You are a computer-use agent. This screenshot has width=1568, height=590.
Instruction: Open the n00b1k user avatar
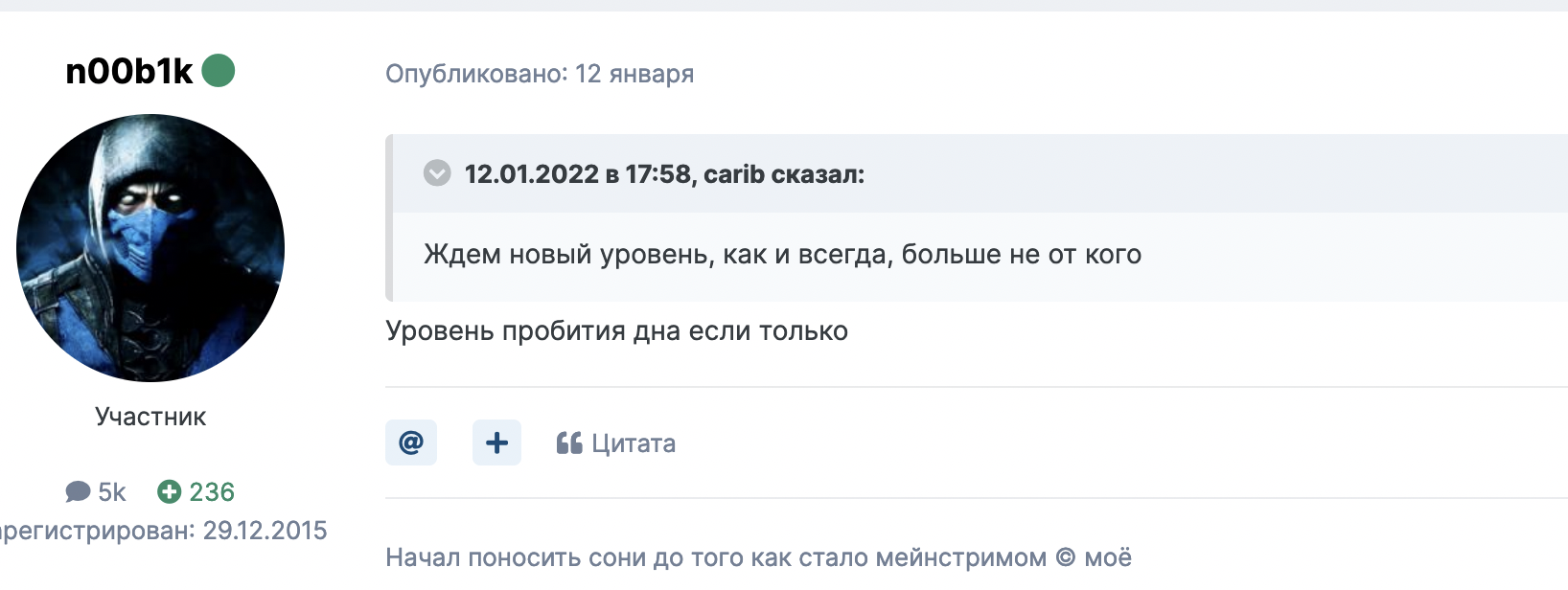[150, 248]
